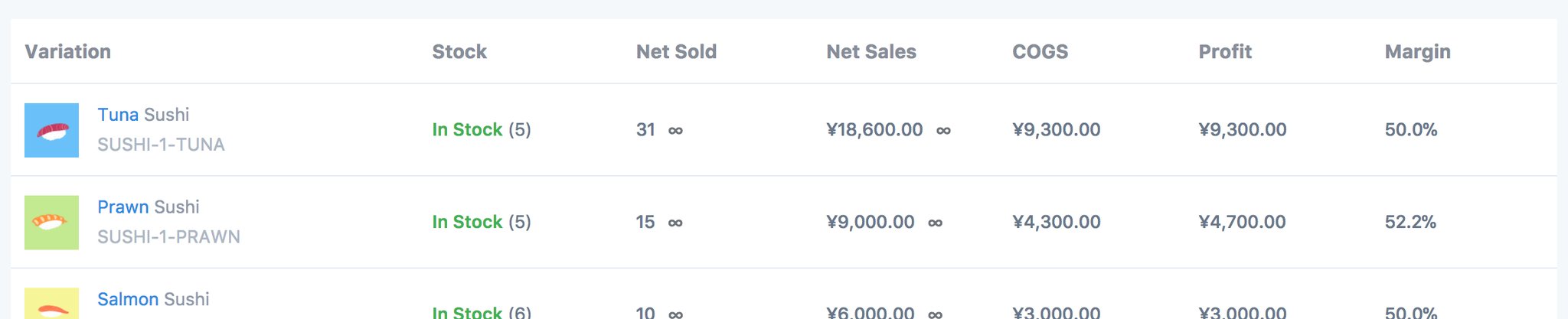Click the In Stock status for Tuna Sushi
Screen dimensions: 1568x319
467,130
